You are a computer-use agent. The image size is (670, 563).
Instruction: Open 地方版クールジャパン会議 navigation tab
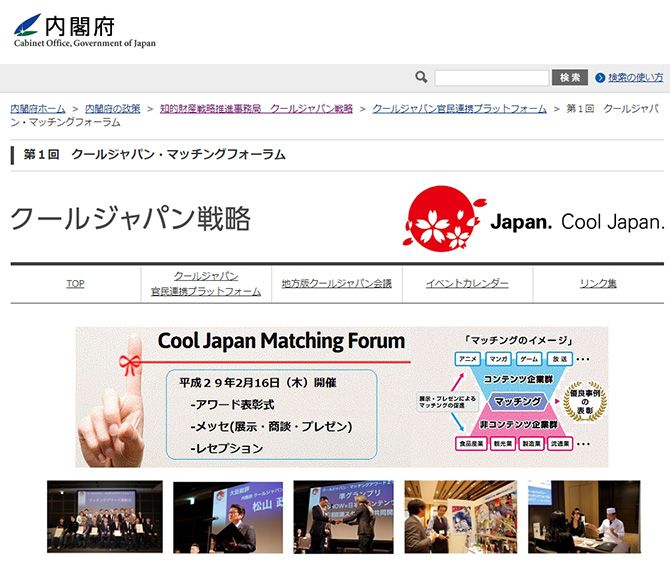337,284
